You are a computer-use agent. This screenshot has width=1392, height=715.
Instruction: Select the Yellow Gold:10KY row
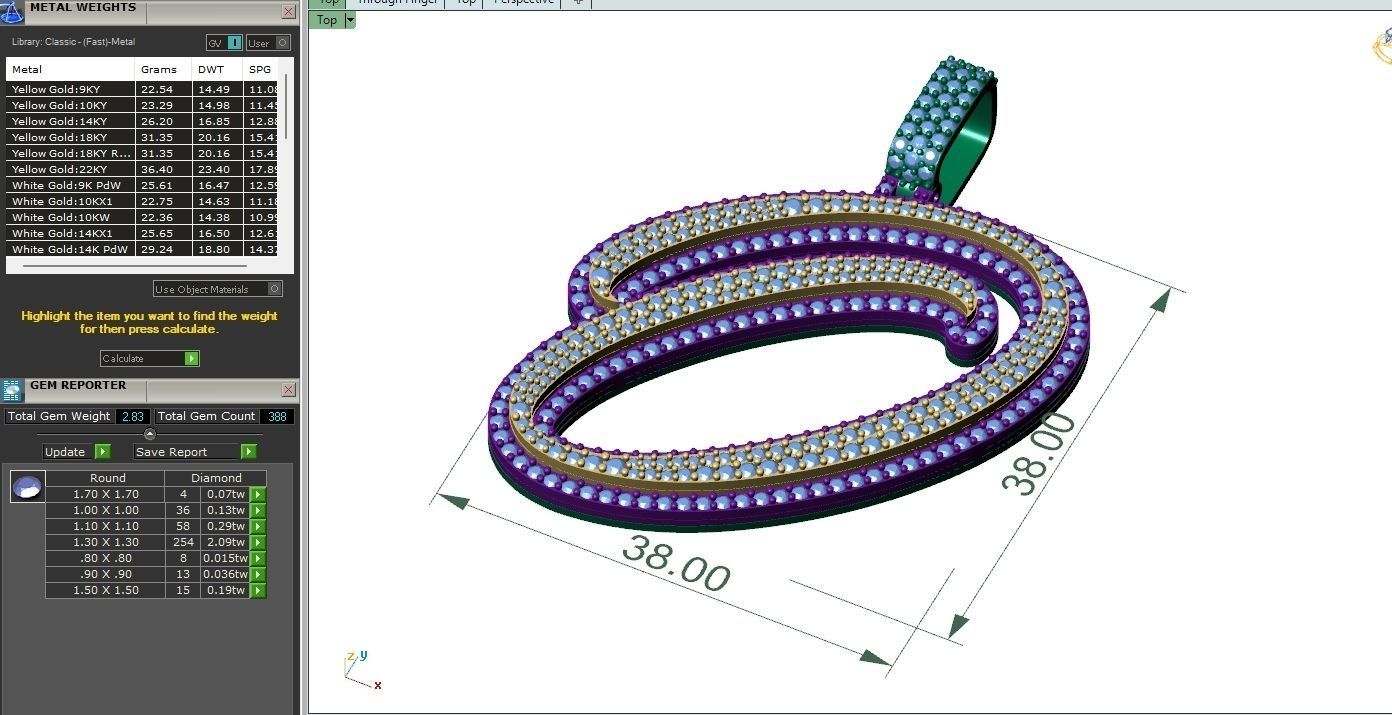pyautogui.click(x=143, y=105)
